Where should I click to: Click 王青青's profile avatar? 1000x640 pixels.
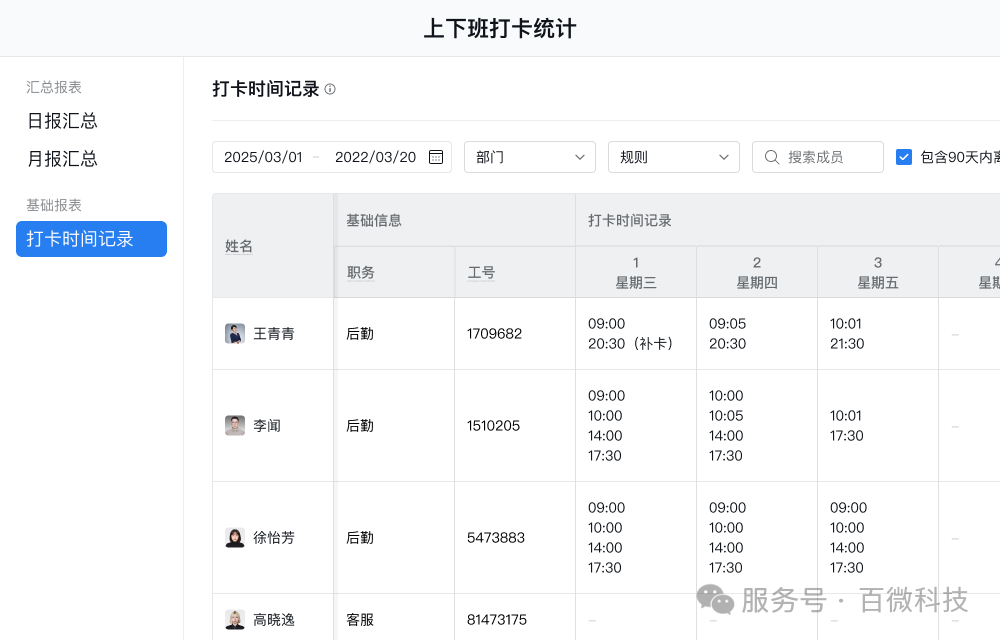pyautogui.click(x=235, y=333)
